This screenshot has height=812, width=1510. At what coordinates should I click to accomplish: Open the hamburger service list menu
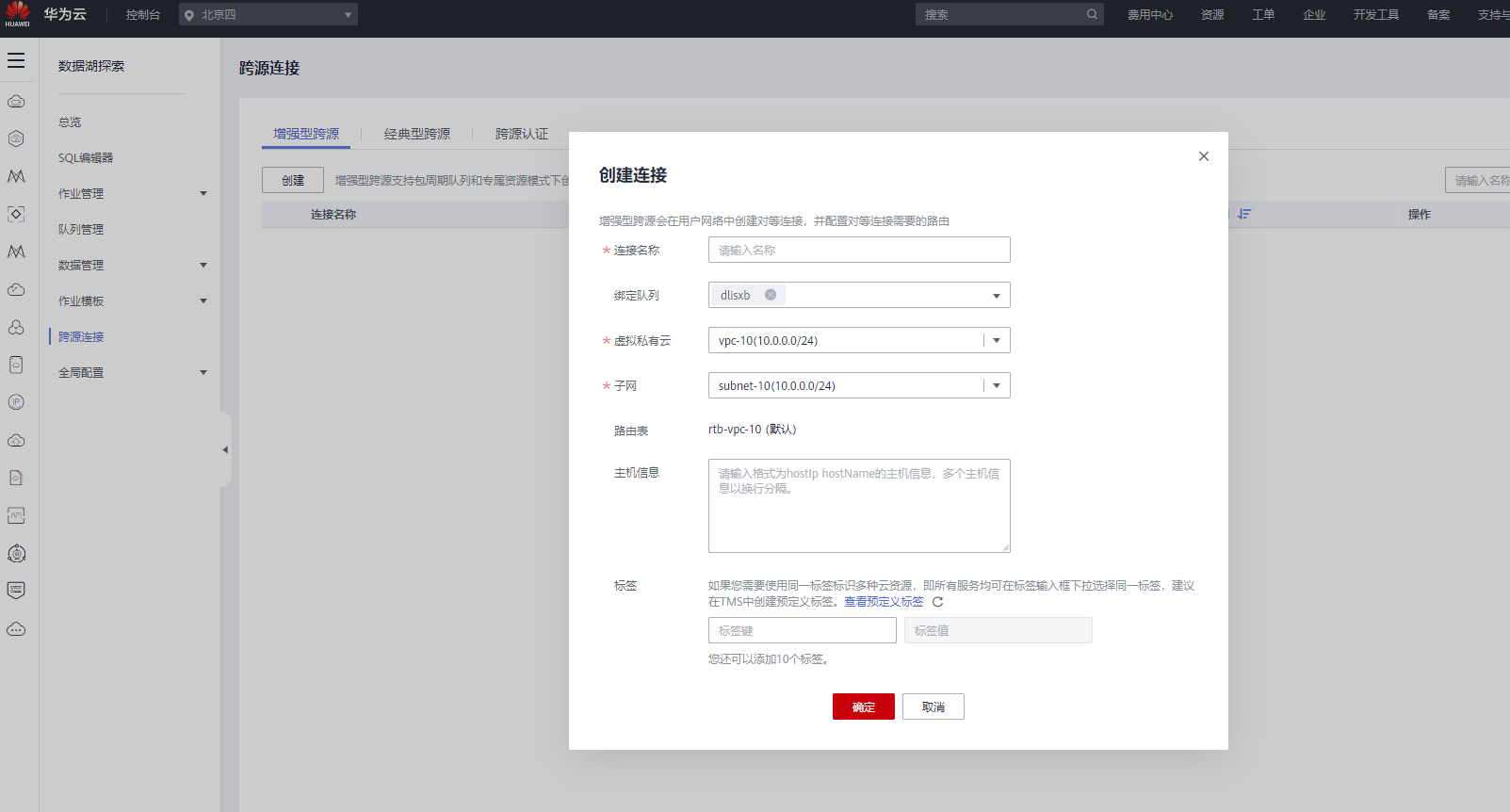click(16, 60)
